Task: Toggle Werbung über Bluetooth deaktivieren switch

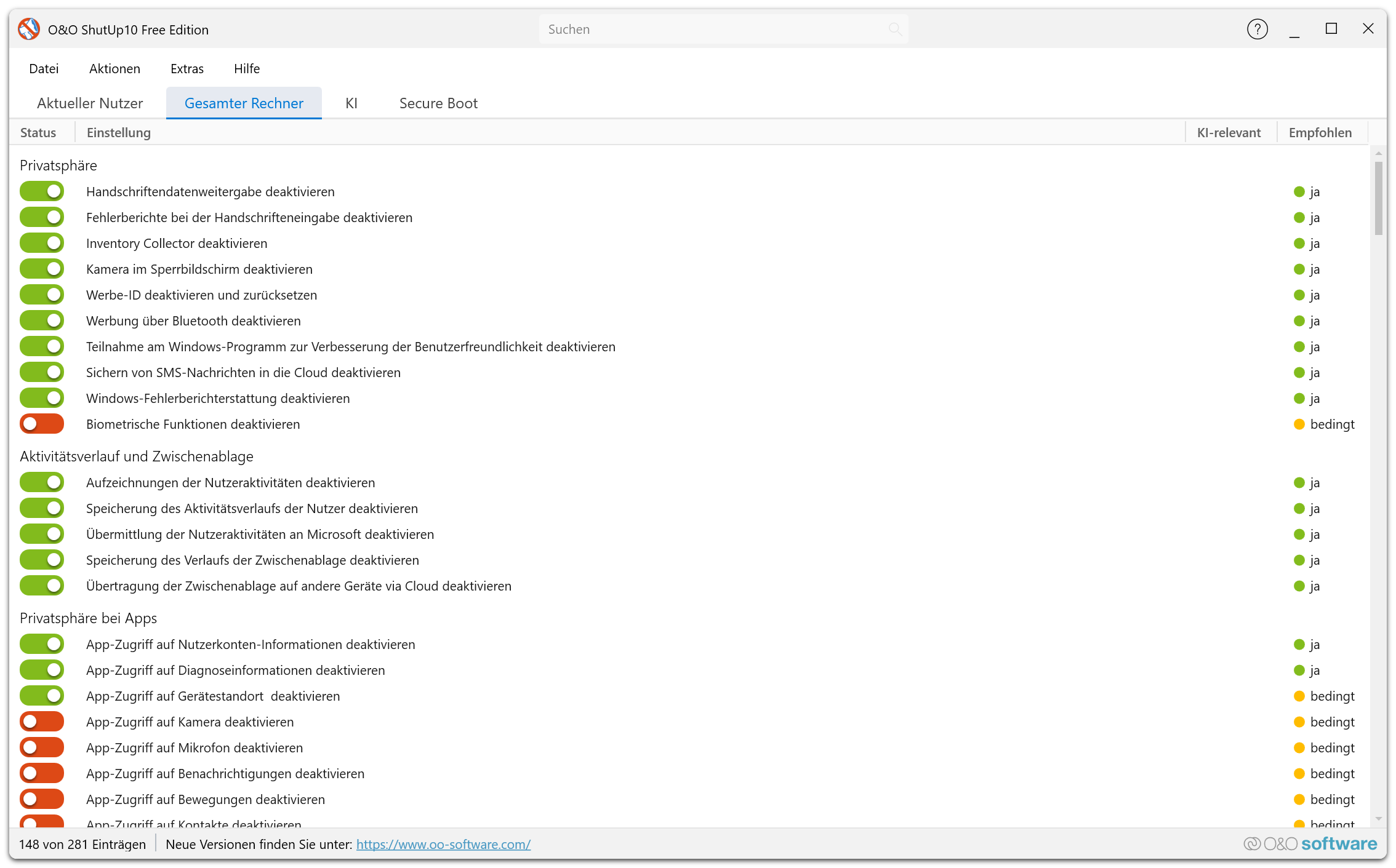Action: coord(42,321)
